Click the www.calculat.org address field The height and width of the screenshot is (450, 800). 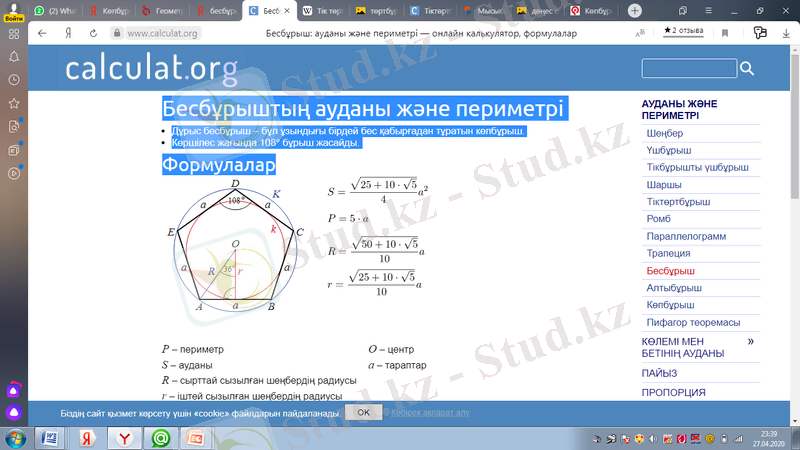click(x=162, y=33)
